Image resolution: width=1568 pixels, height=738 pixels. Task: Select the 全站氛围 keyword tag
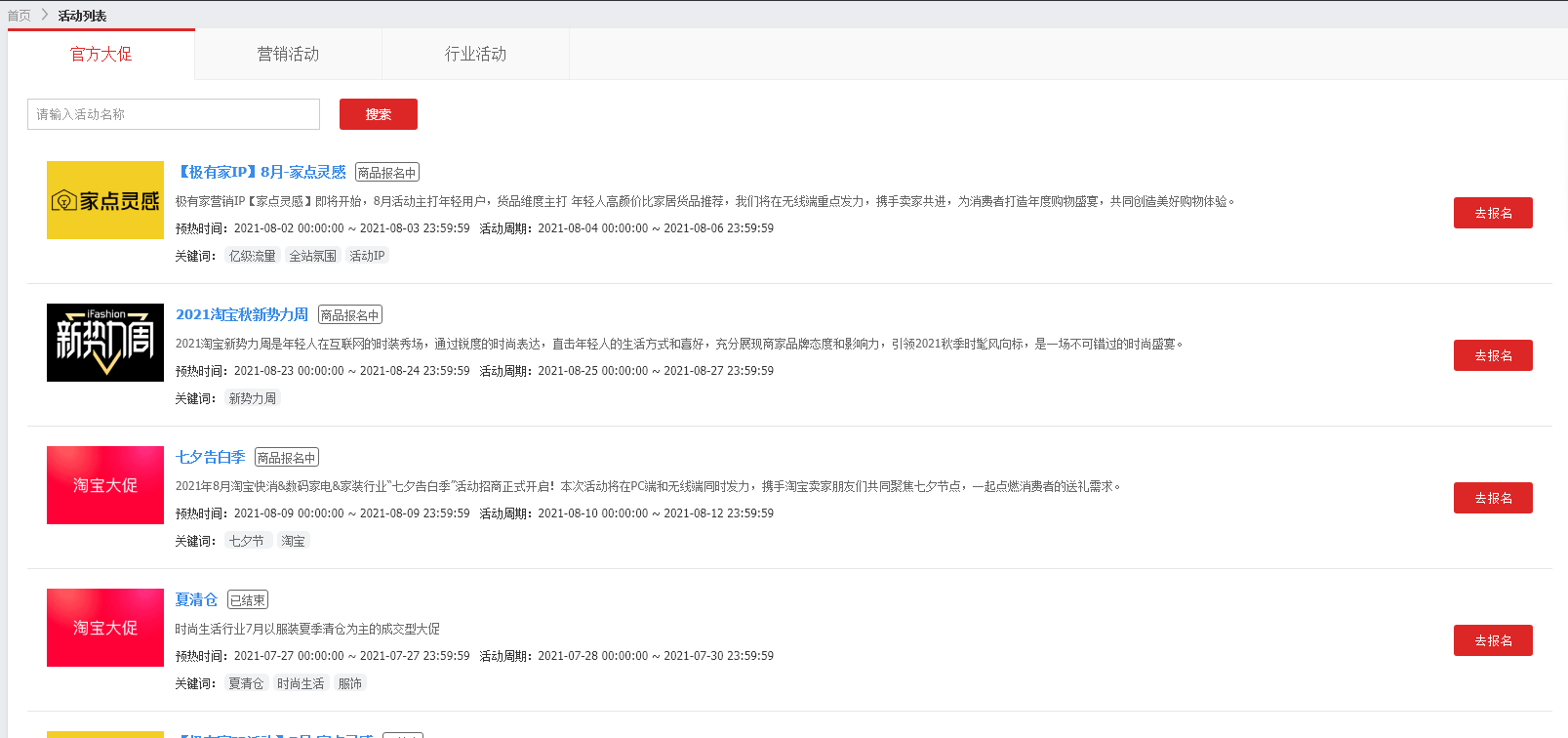coord(313,256)
